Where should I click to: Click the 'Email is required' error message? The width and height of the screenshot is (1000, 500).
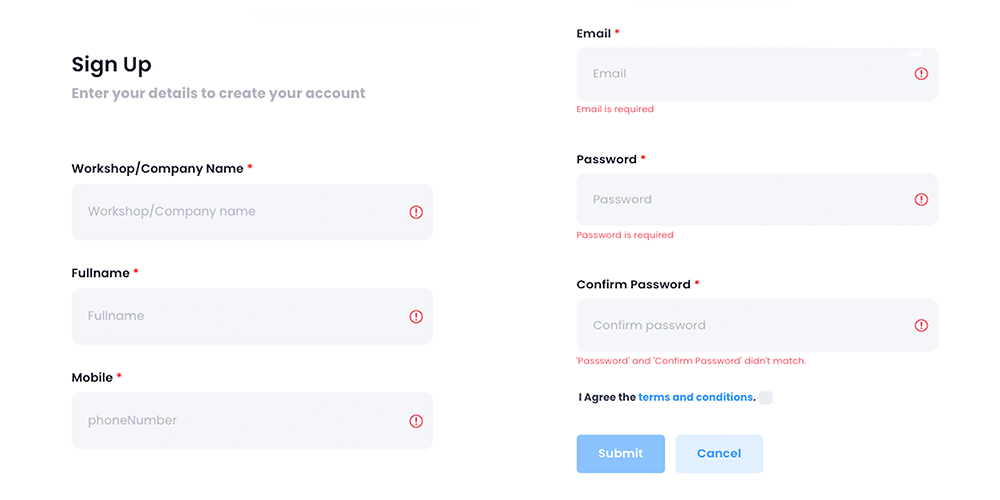pos(615,109)
